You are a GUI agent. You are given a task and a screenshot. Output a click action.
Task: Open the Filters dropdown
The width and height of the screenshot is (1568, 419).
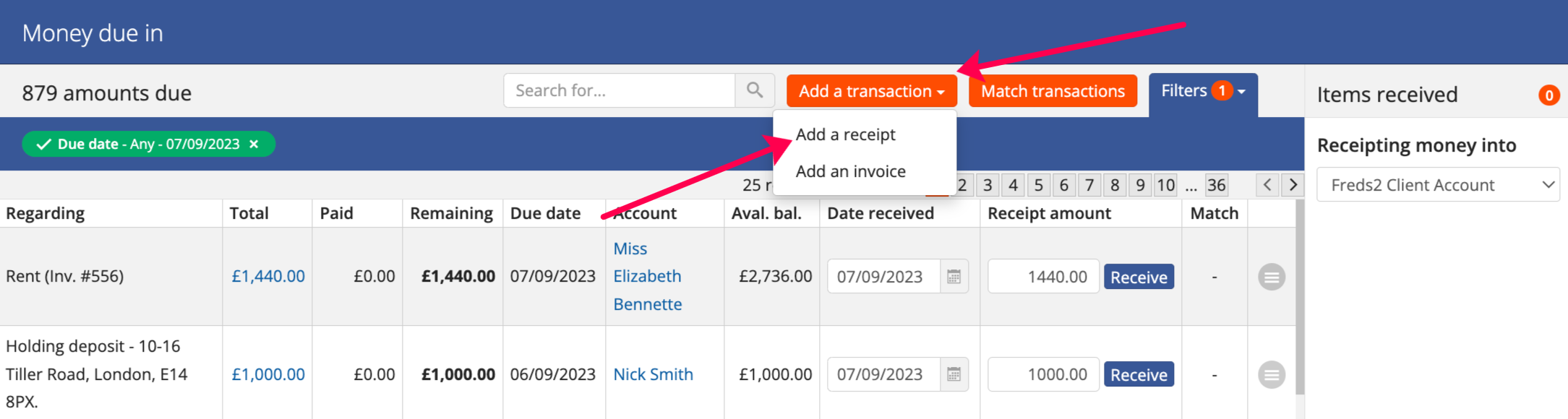(x=1203, y=91)
